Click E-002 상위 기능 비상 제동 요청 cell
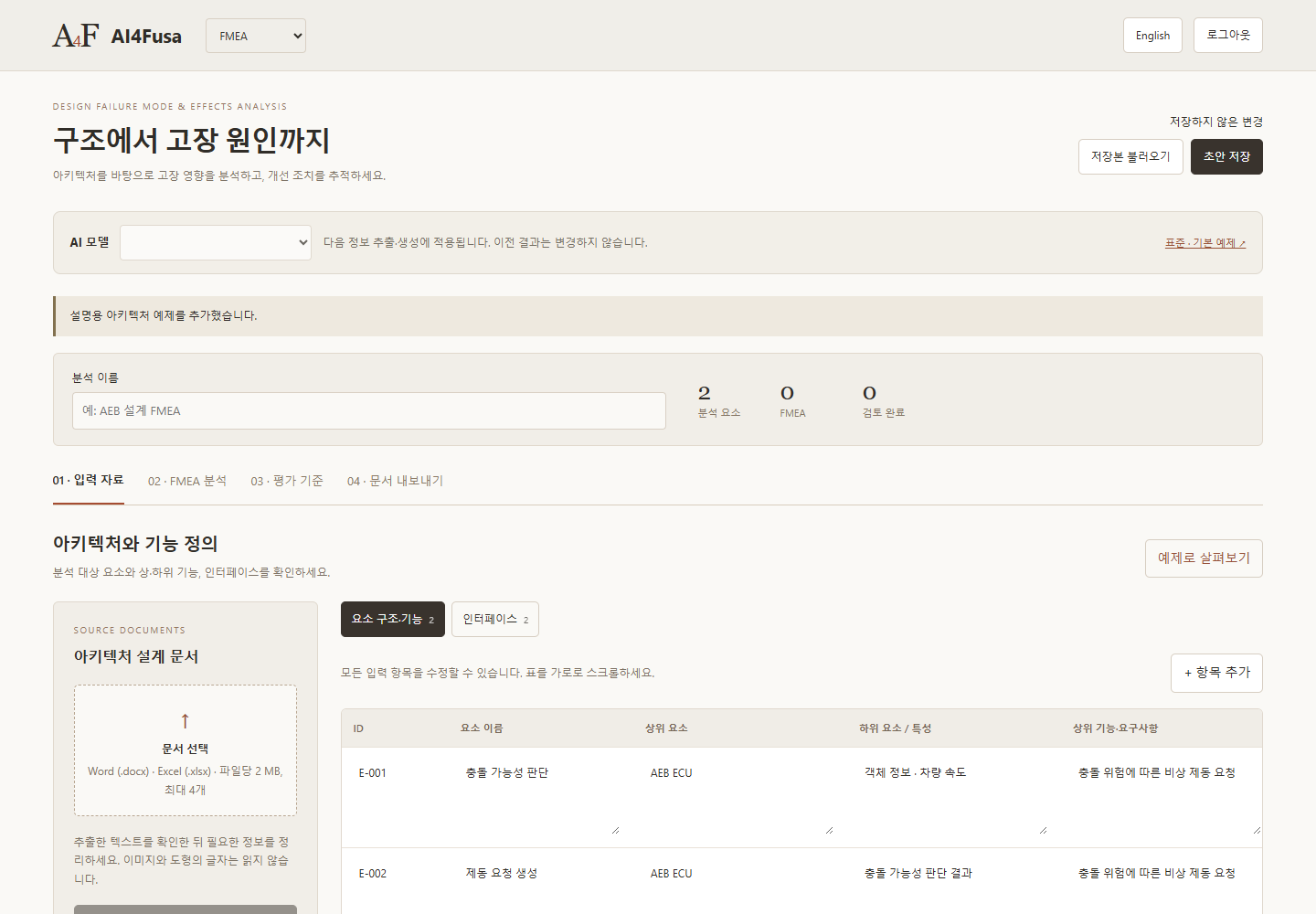Viewport: 1316px width, 914px height. pos(1166,888)
